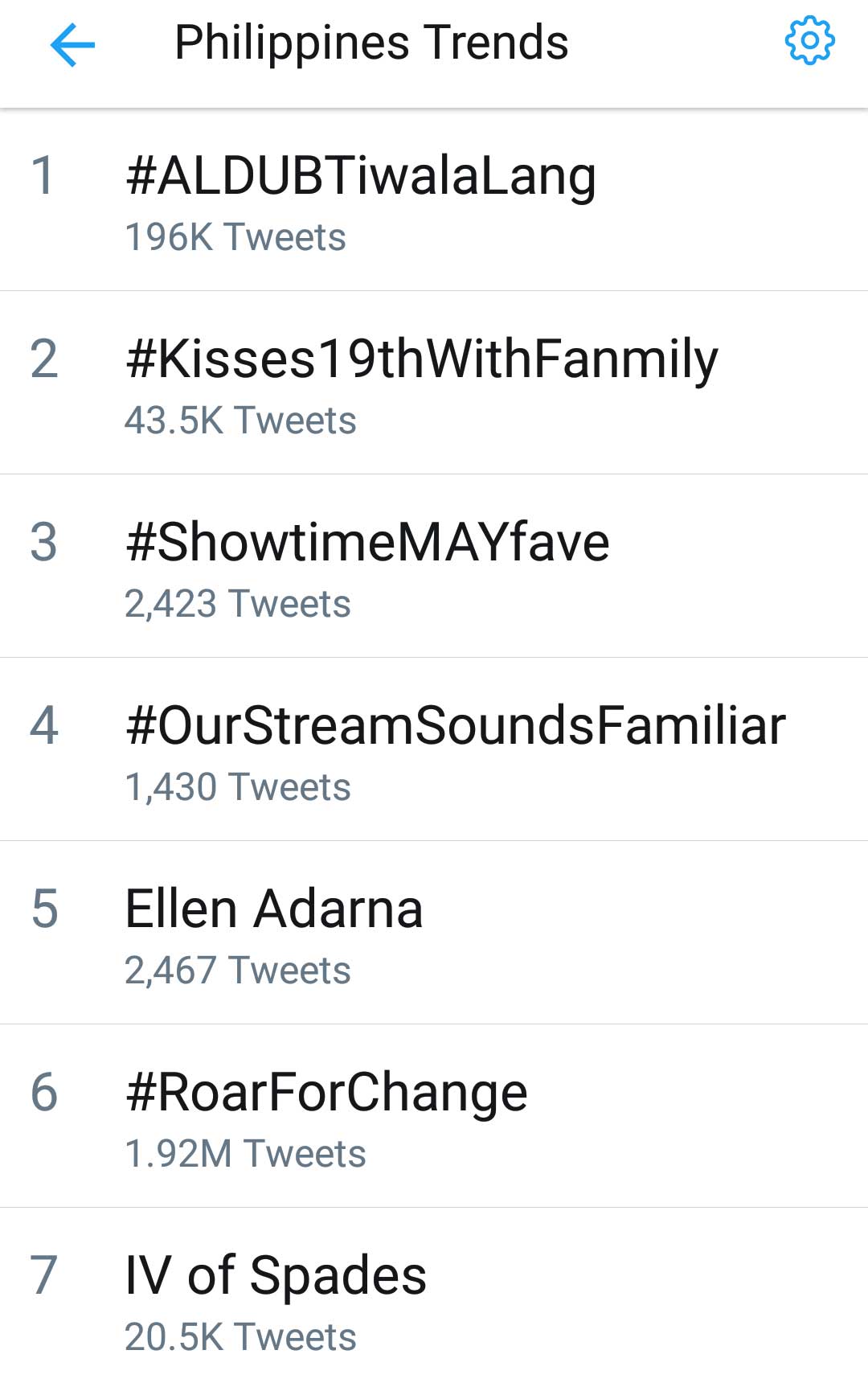This screenshot has height=1383, width=868.
Task: Select the IV of Spades trend
Action: (x=276, y=1276)
